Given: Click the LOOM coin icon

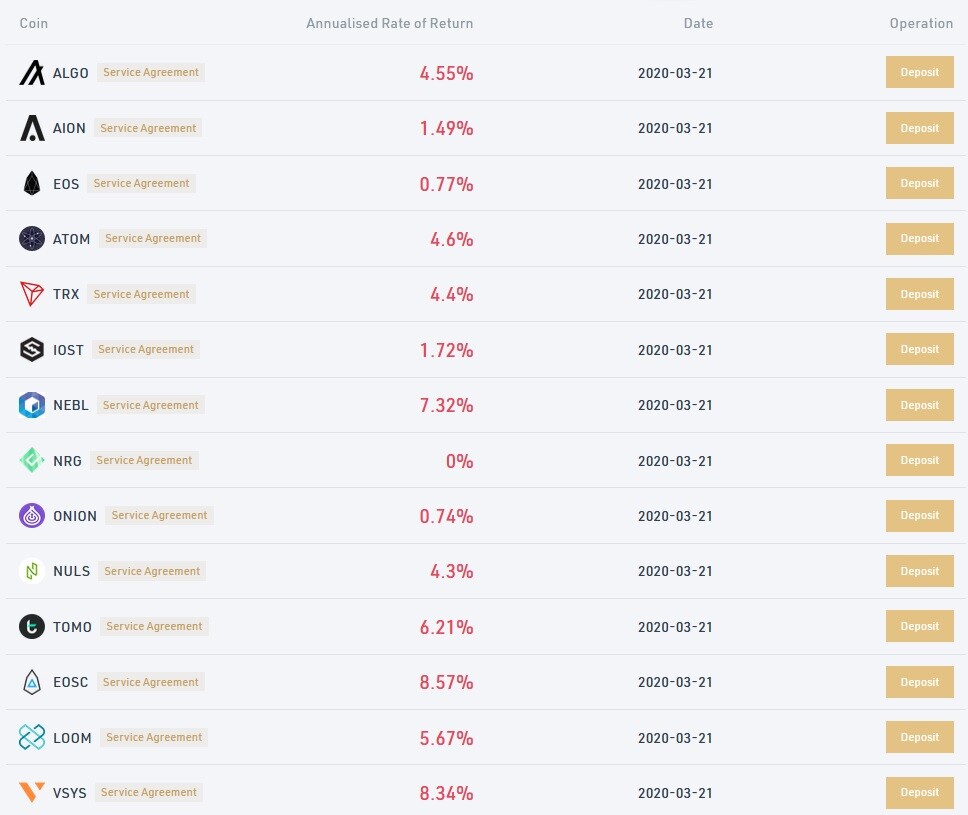Looking at the screenshot, I should click(32, 737).
